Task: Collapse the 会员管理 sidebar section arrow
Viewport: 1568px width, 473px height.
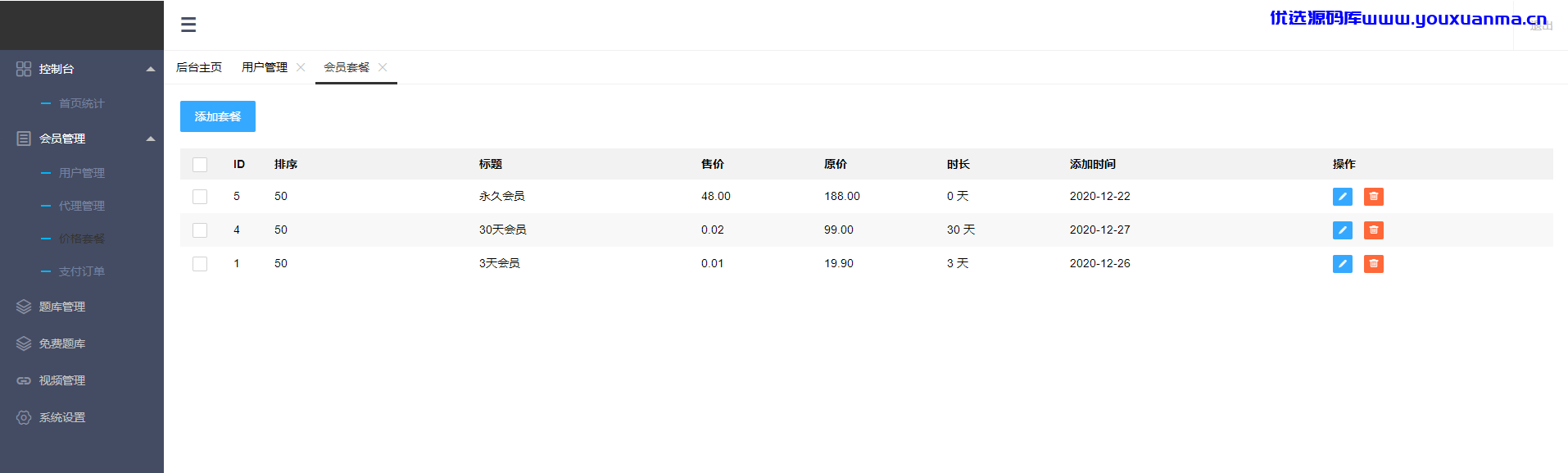Action: pos(151,139)
